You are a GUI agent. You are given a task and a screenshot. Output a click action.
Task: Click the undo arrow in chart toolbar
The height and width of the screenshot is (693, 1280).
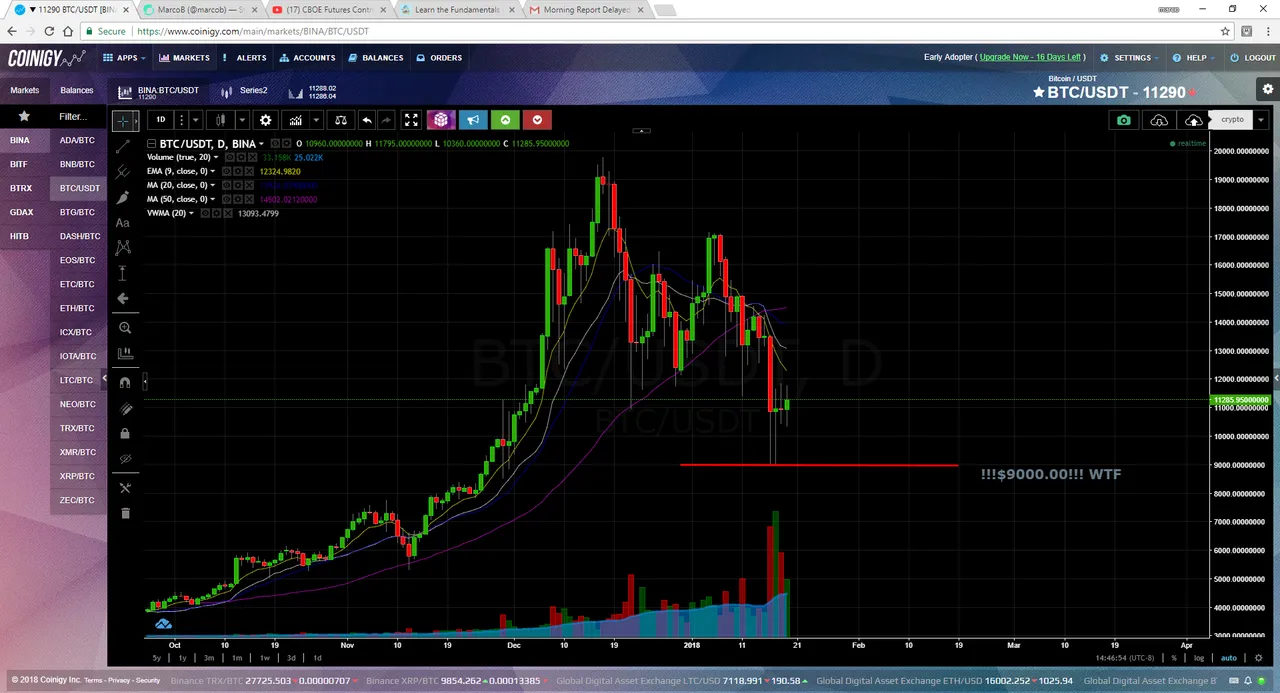tap(366, 120)
